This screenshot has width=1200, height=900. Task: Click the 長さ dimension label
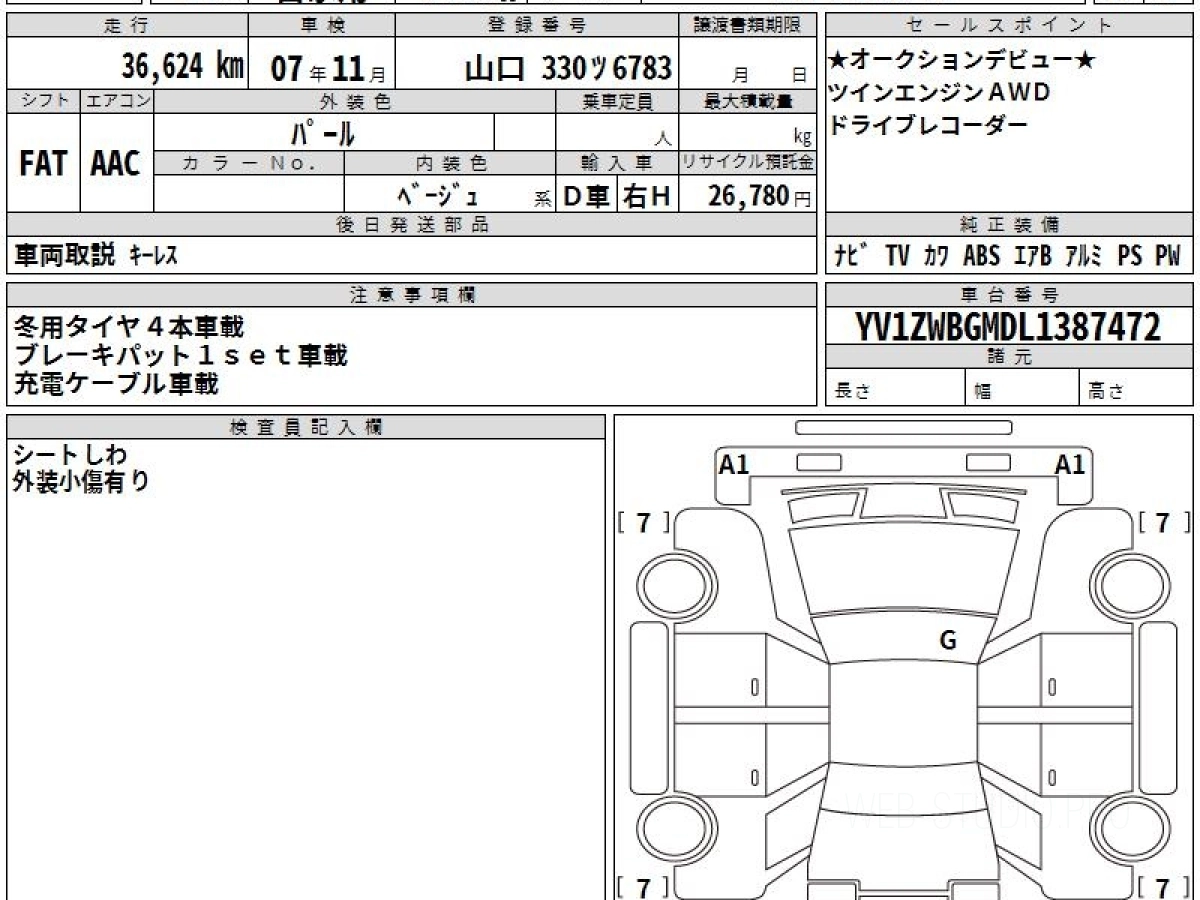click(852, 392)
